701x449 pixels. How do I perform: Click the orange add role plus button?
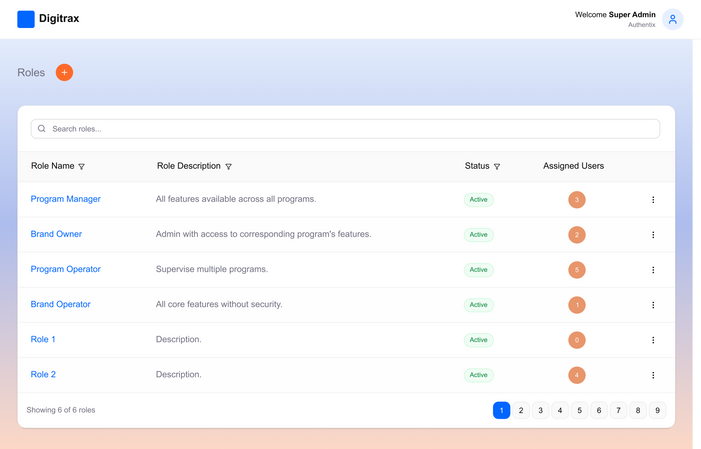64,72
